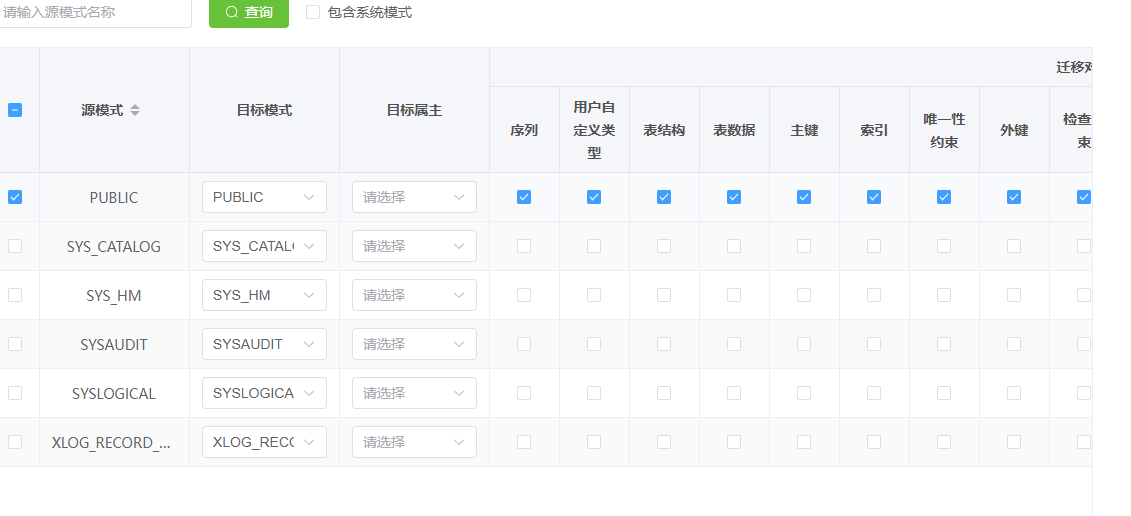Open the SYS_HM 目标模式 dropdown
This screenshot has width=1131, height=516.
[x=264, y=295]
